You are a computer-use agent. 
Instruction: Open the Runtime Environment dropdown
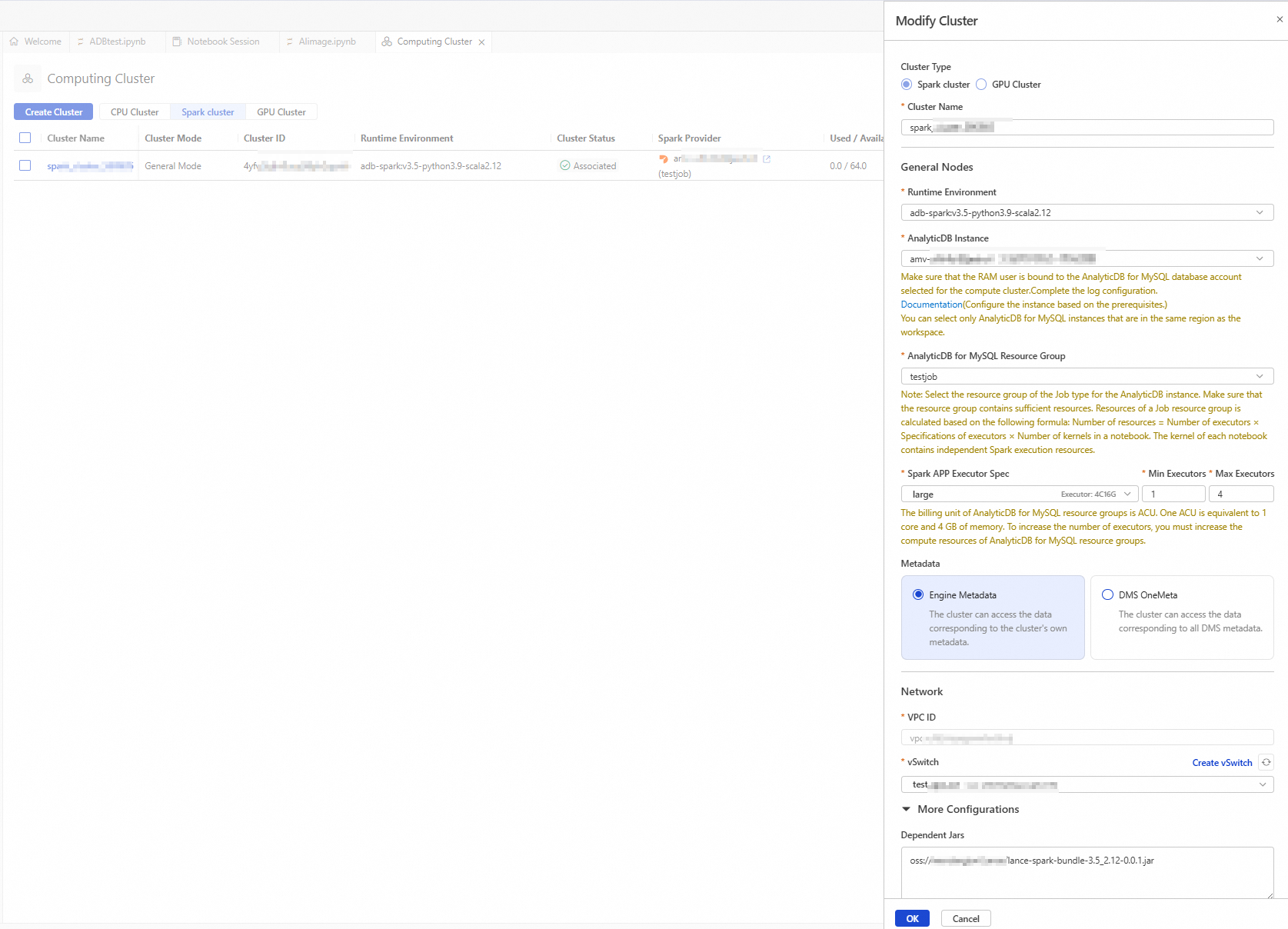[1087, 212]
